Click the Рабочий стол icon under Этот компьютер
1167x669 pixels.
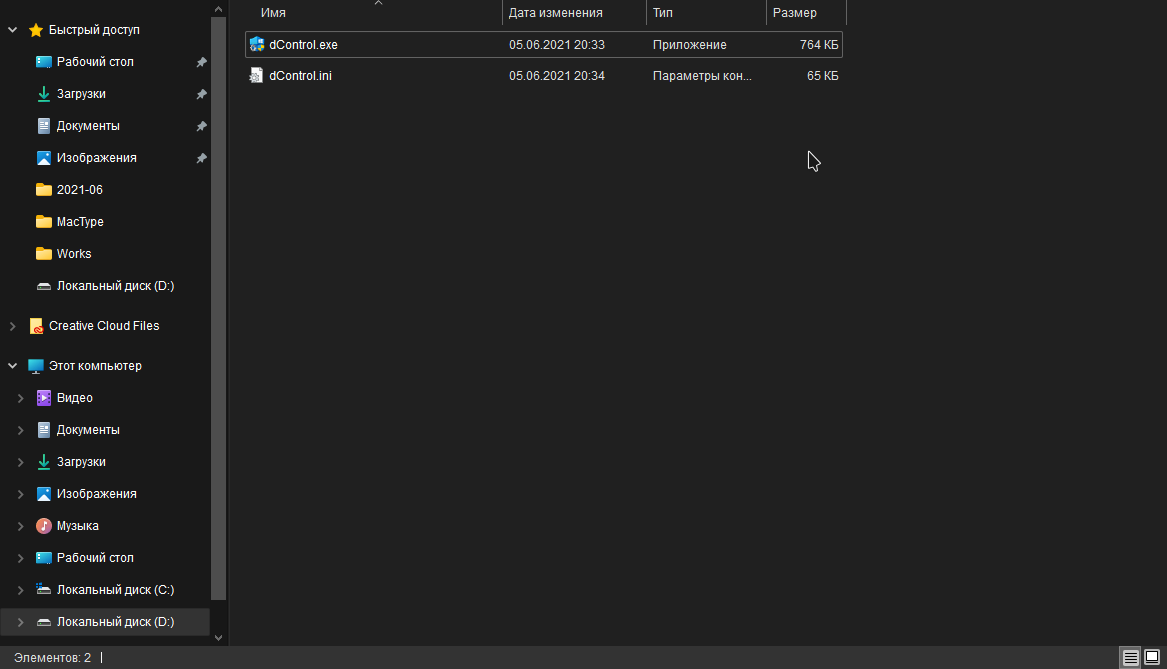44,558
